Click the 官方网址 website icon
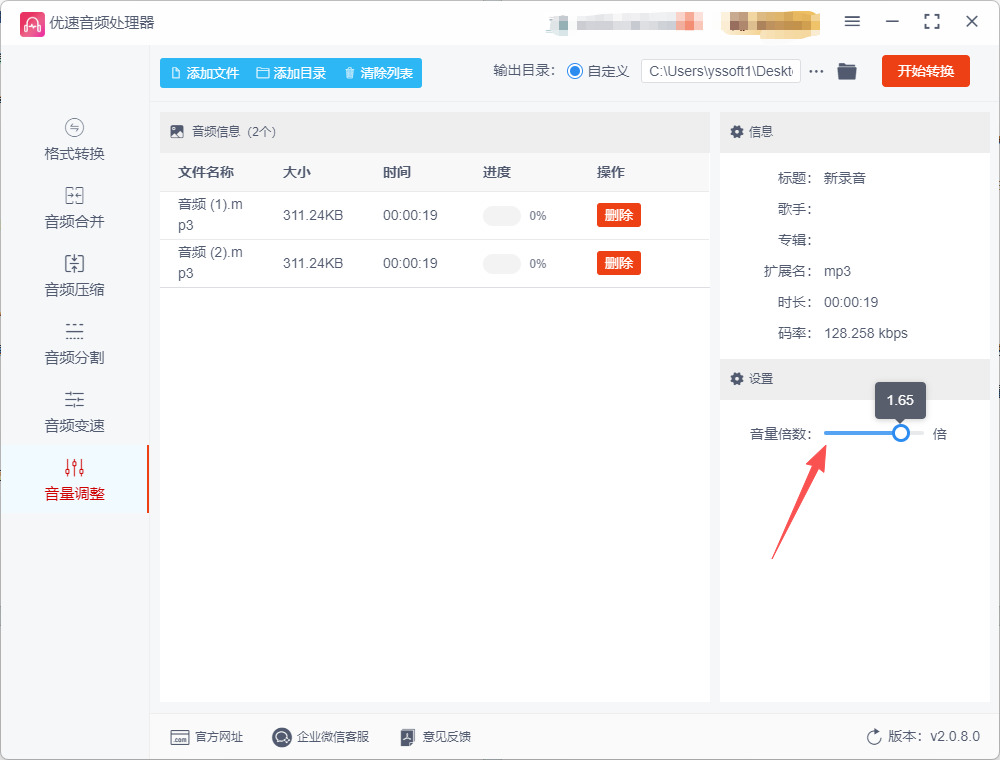1000x760 pixels. pos(180,737)
